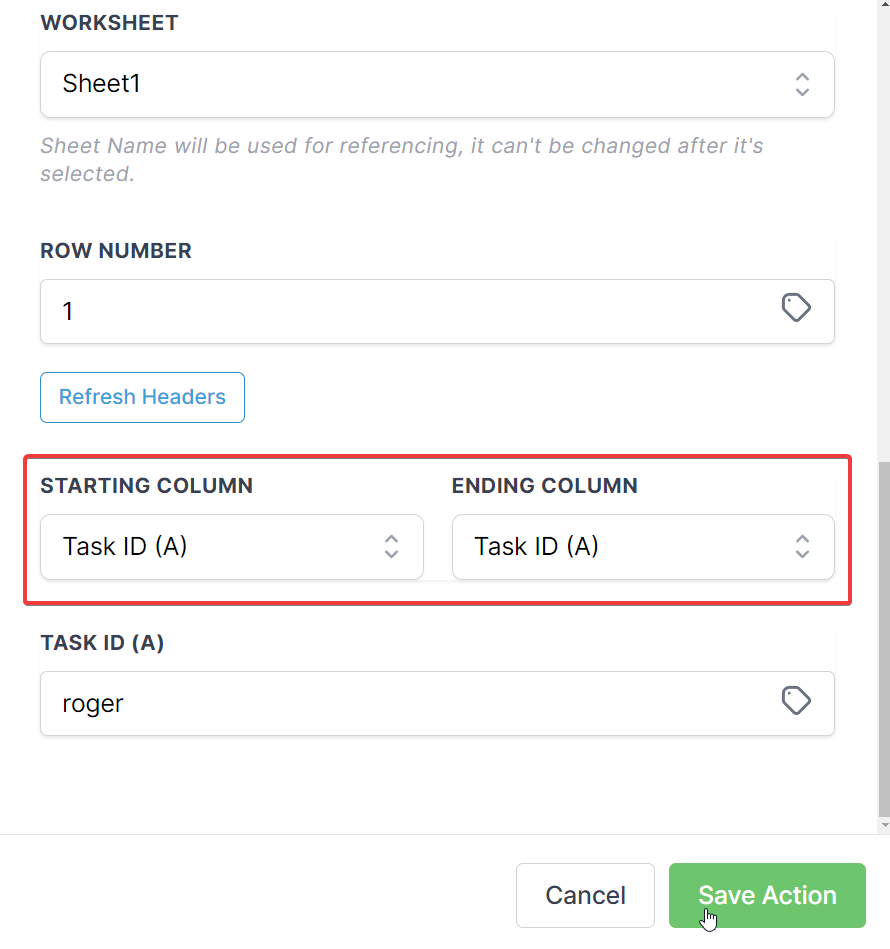
Task: Expand the Starting Column dropdown
Action: [x=220, y=546]
